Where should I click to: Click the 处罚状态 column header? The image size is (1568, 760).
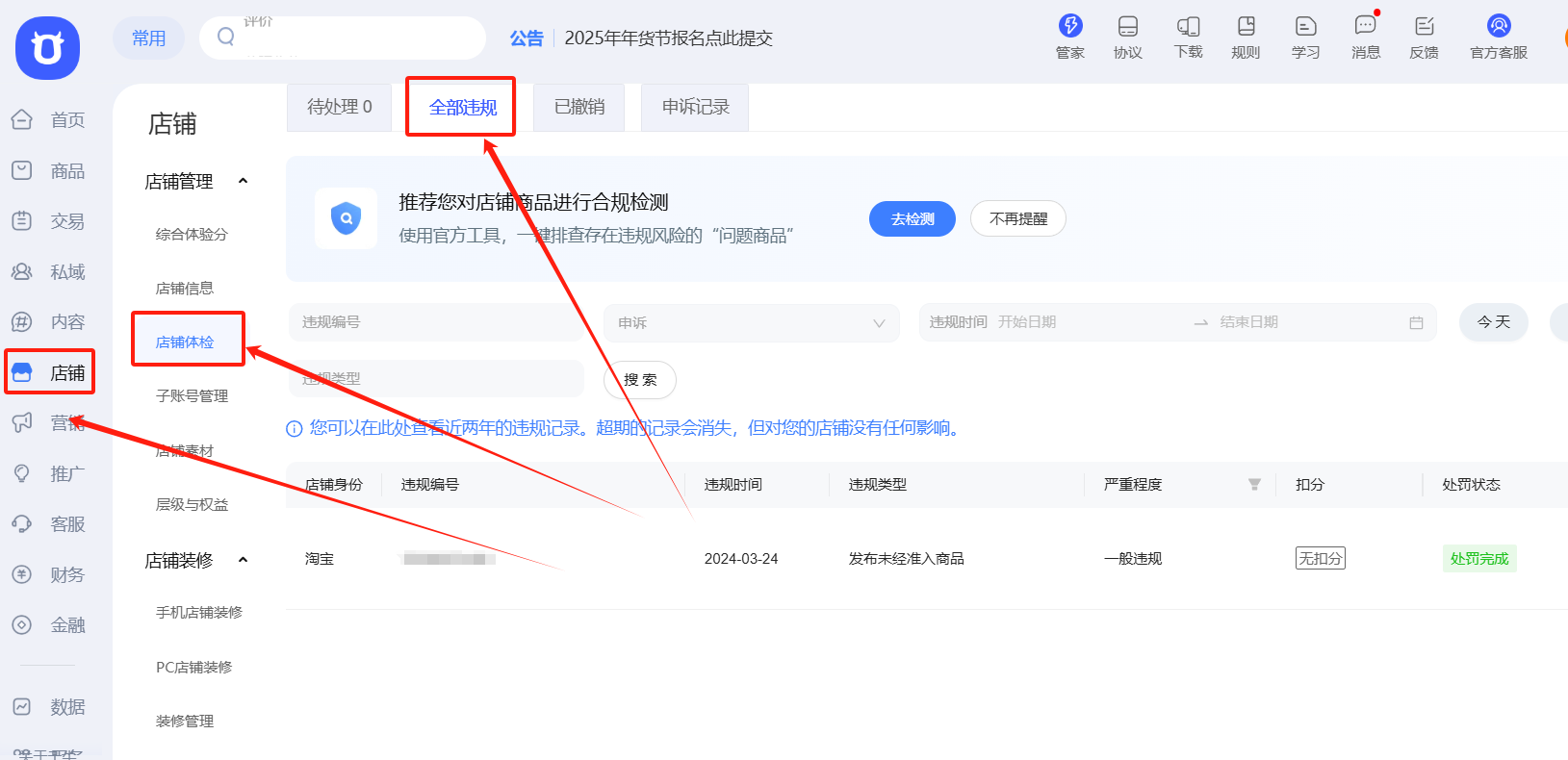[1472, 485]
